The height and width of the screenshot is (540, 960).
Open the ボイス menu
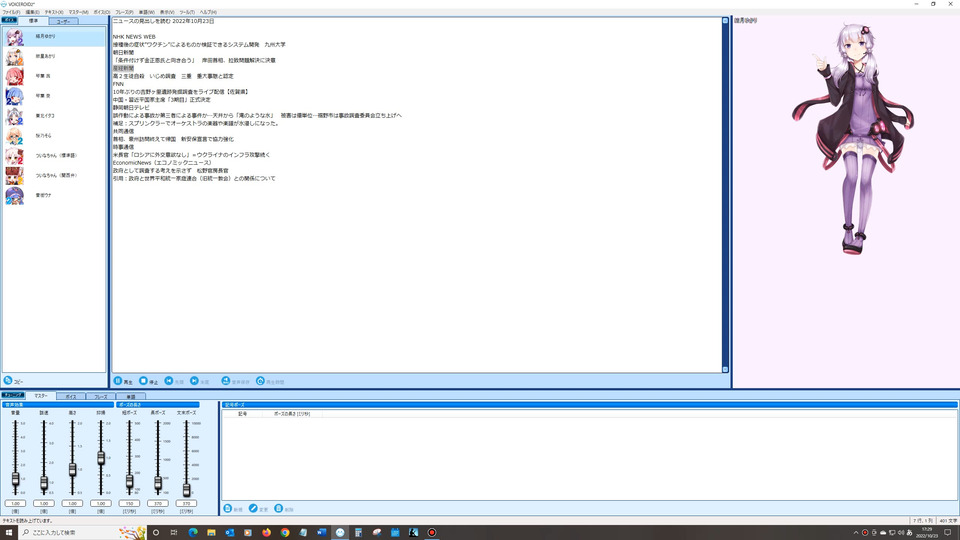tap(102, 12)
